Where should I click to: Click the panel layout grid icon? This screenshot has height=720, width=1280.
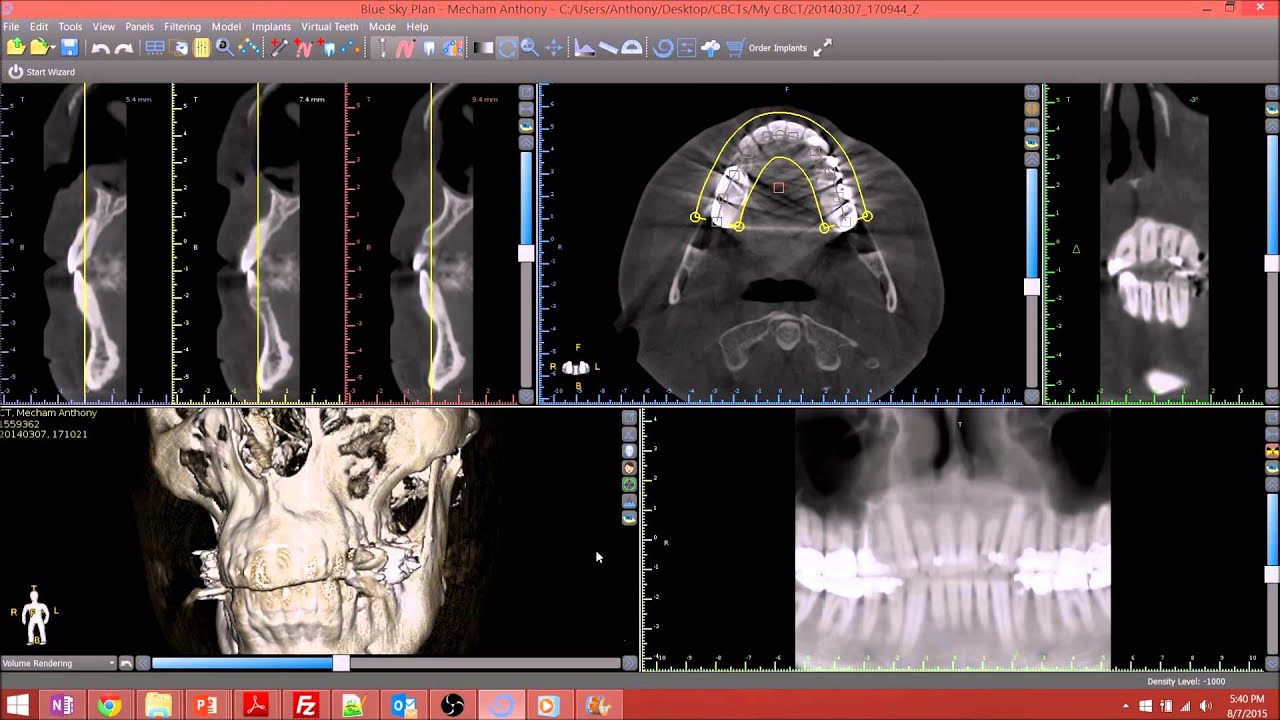(x=155, y=47)
